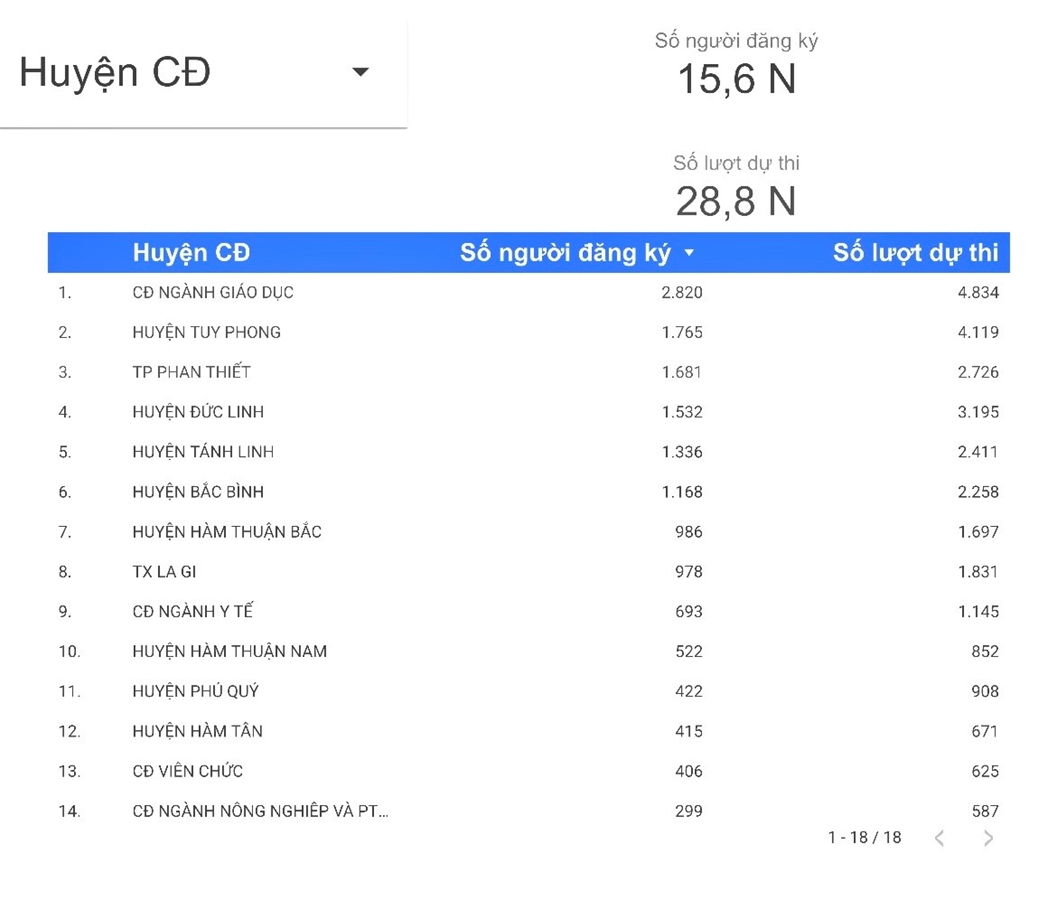The height and width of the screenshot is (900, 1038).
Task: Click the CĐ NGÀNH Y TẾ row
Action: pos(192,611)
